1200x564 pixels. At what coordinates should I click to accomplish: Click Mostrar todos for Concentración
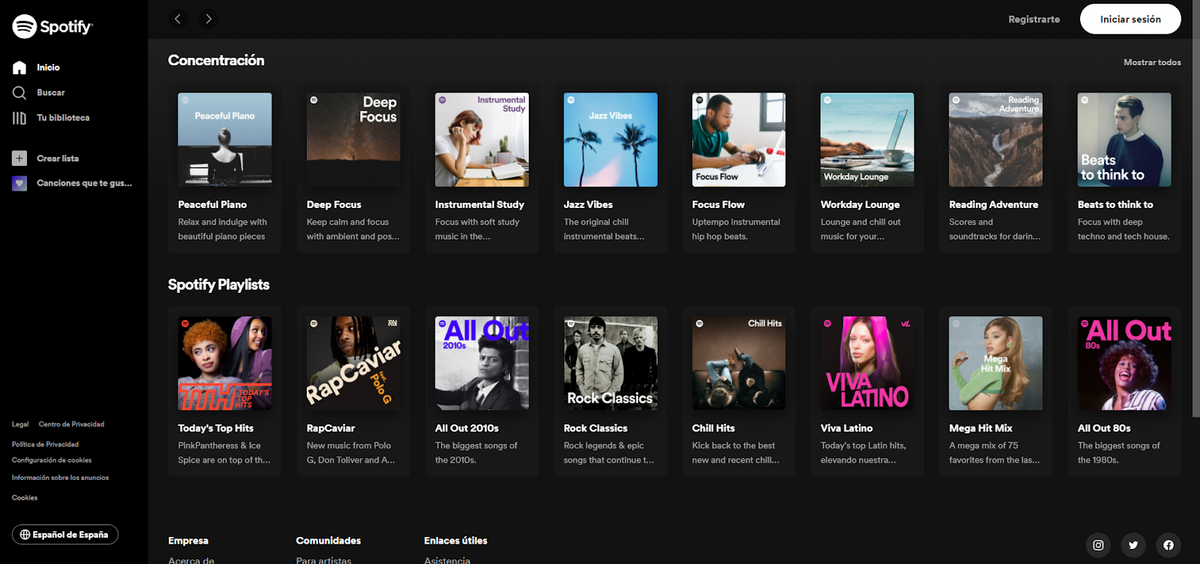(1152, 62)
